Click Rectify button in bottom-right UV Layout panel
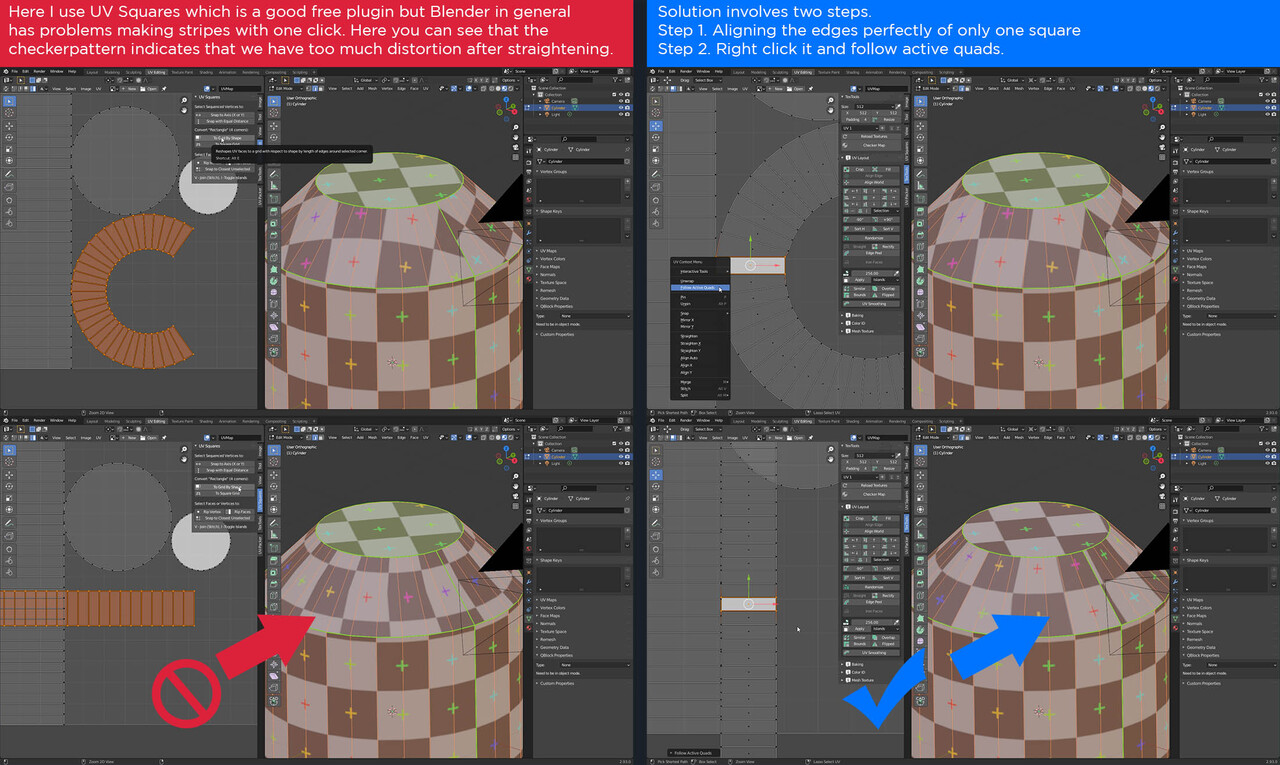Screen dimensions: 1280x765 [887, 595]
